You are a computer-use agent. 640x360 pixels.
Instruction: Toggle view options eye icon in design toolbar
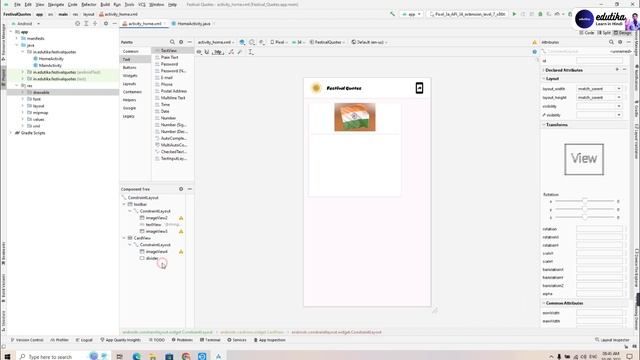point(199,52)
